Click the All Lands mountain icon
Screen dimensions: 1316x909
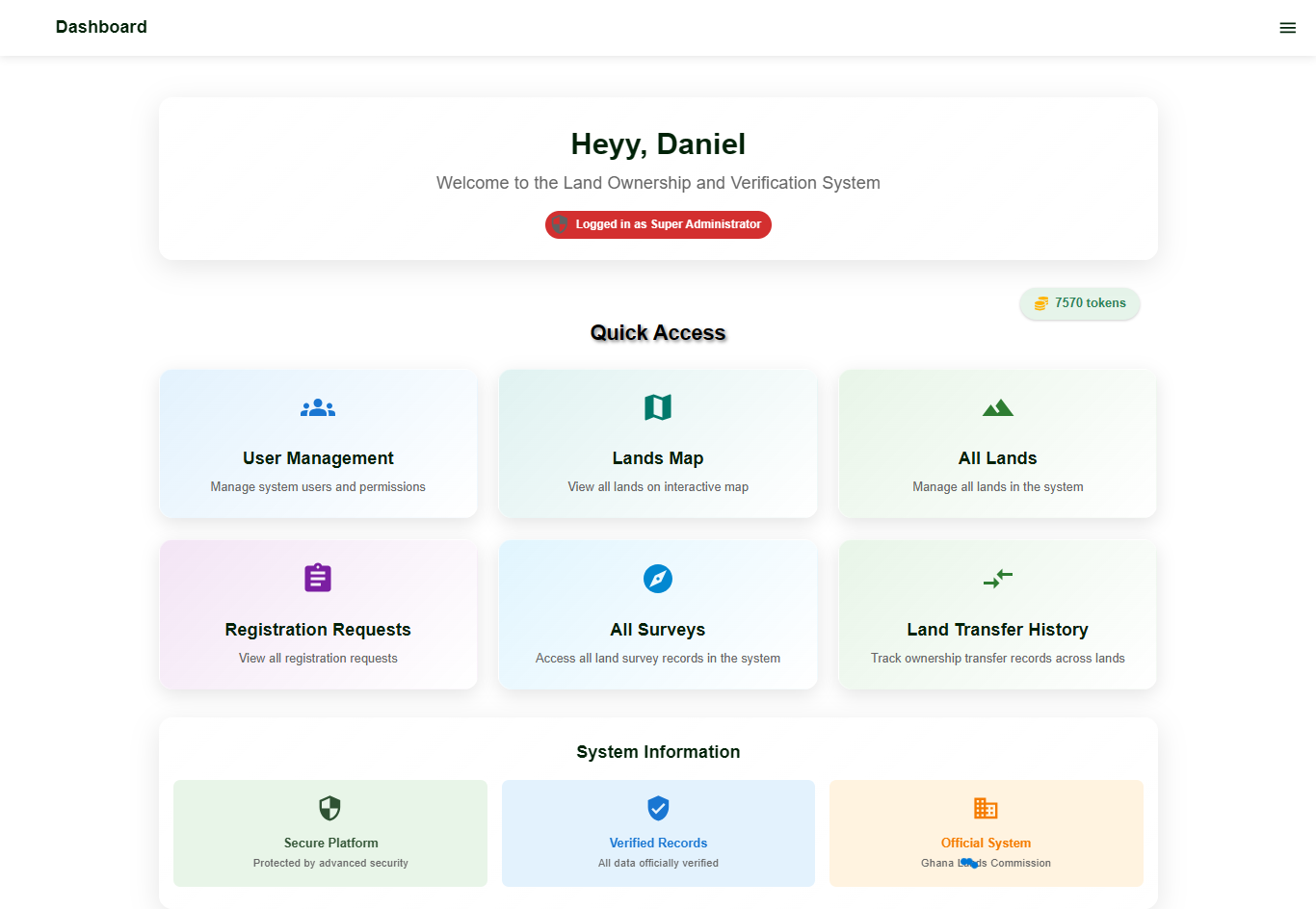pyautogui.click(x=997, y=407)
